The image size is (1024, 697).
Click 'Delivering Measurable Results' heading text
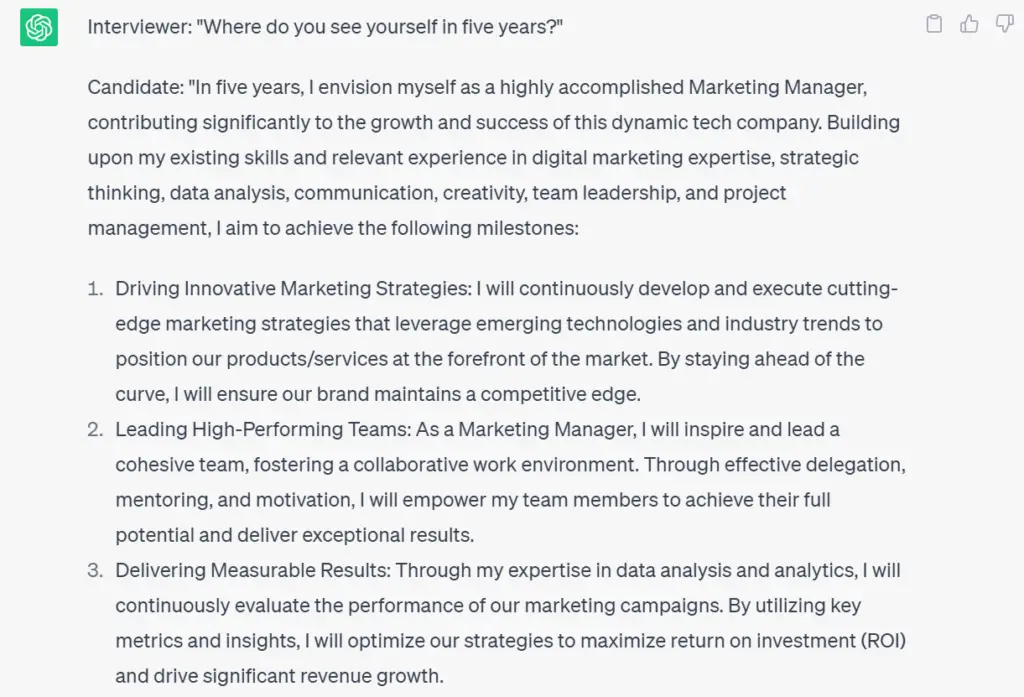251,571
